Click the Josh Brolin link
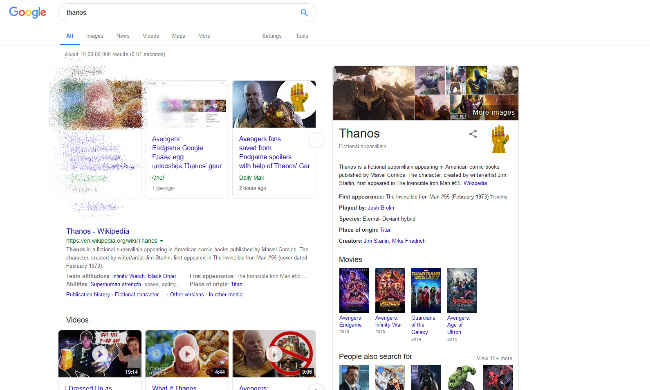This screenshot has height=390, width=650. [x=381, y=208]
